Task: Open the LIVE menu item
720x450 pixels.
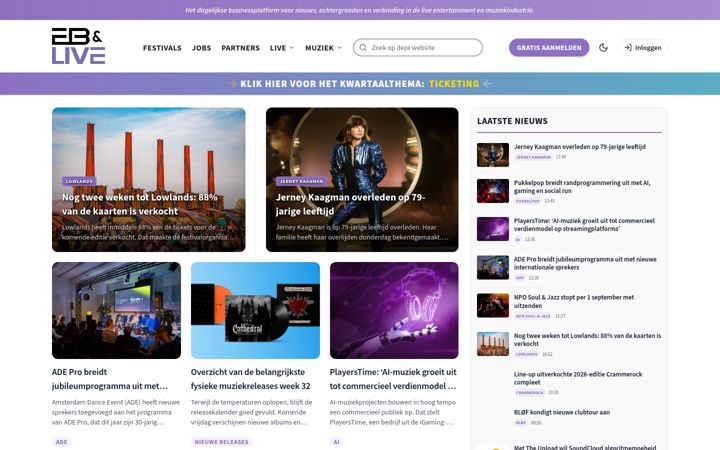Action: tap(278, 48)
